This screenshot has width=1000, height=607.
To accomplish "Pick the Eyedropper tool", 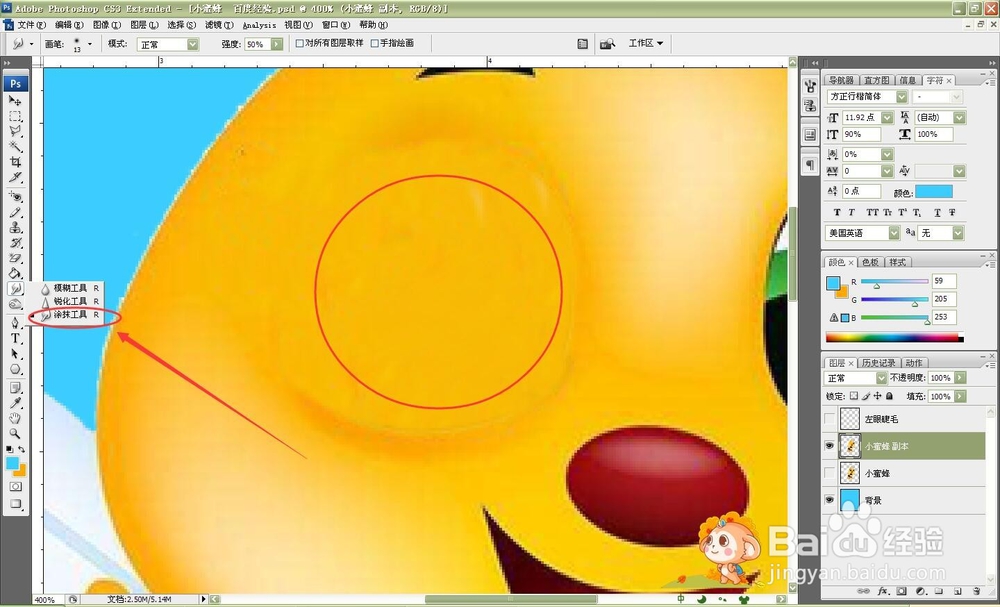I will 15,403.
